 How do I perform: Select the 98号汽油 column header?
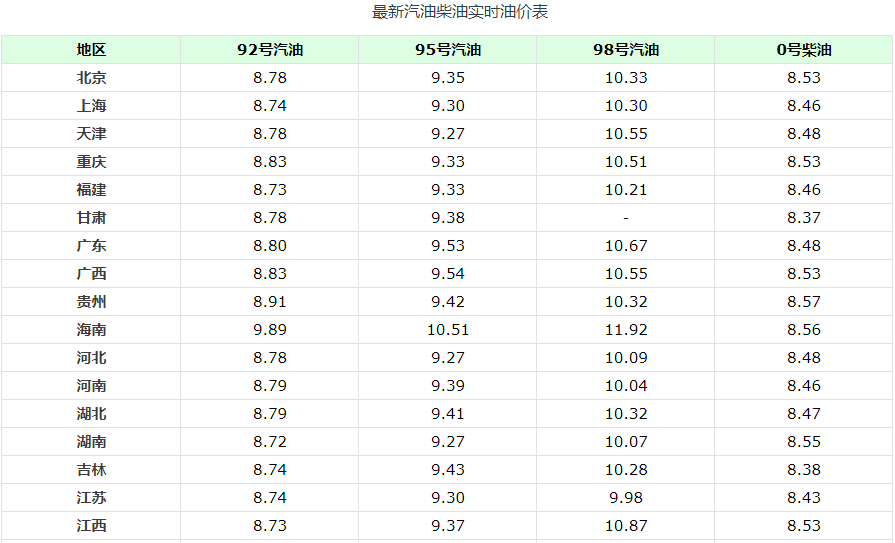(x=626, y=50)
